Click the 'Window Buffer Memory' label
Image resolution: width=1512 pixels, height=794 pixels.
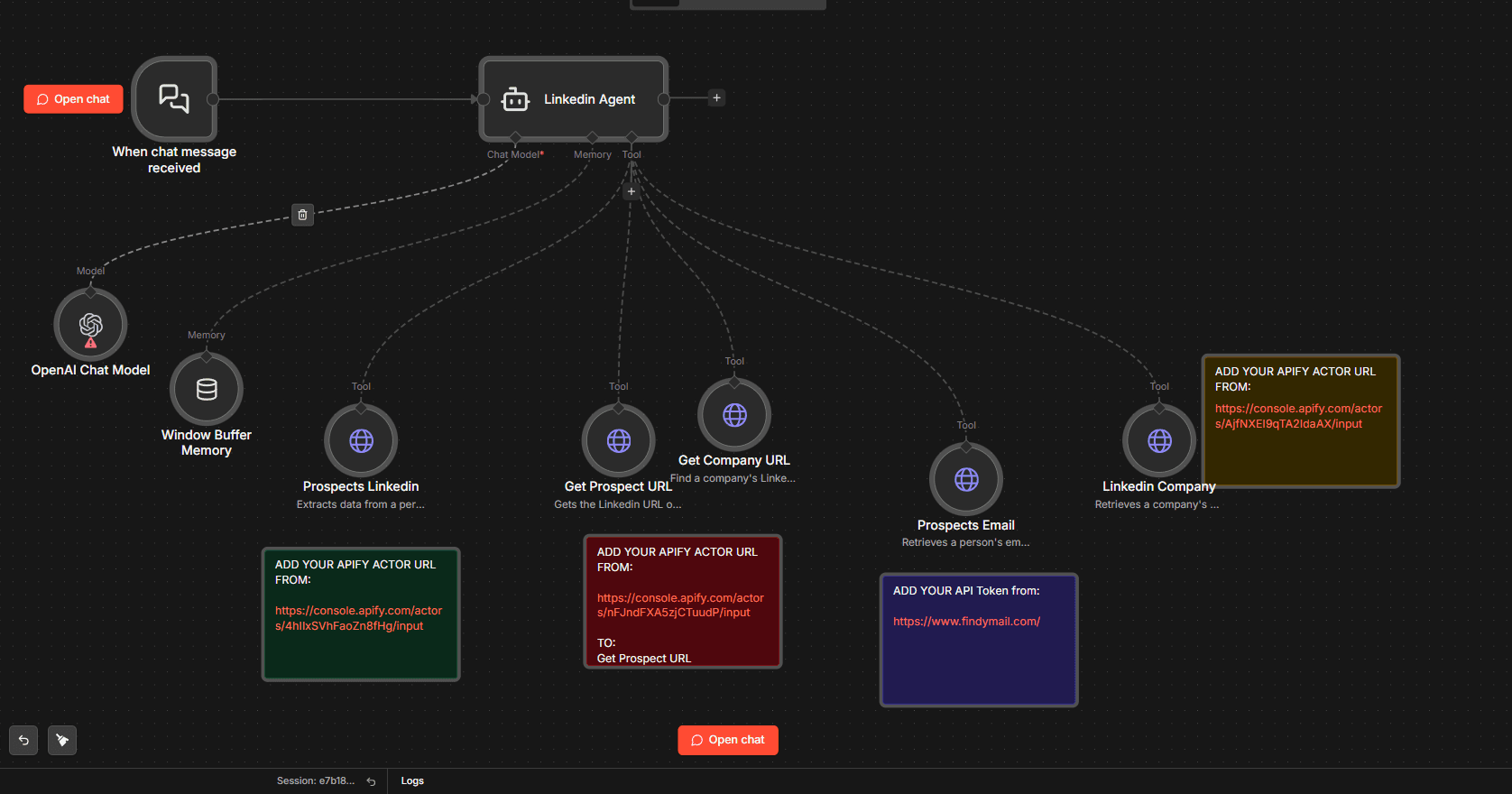(x=207, y=442)
